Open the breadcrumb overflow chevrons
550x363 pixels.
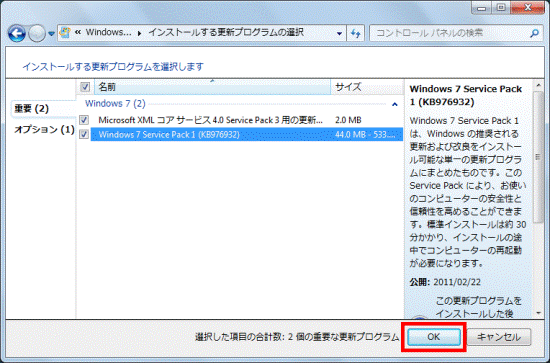tap(78, 33)
